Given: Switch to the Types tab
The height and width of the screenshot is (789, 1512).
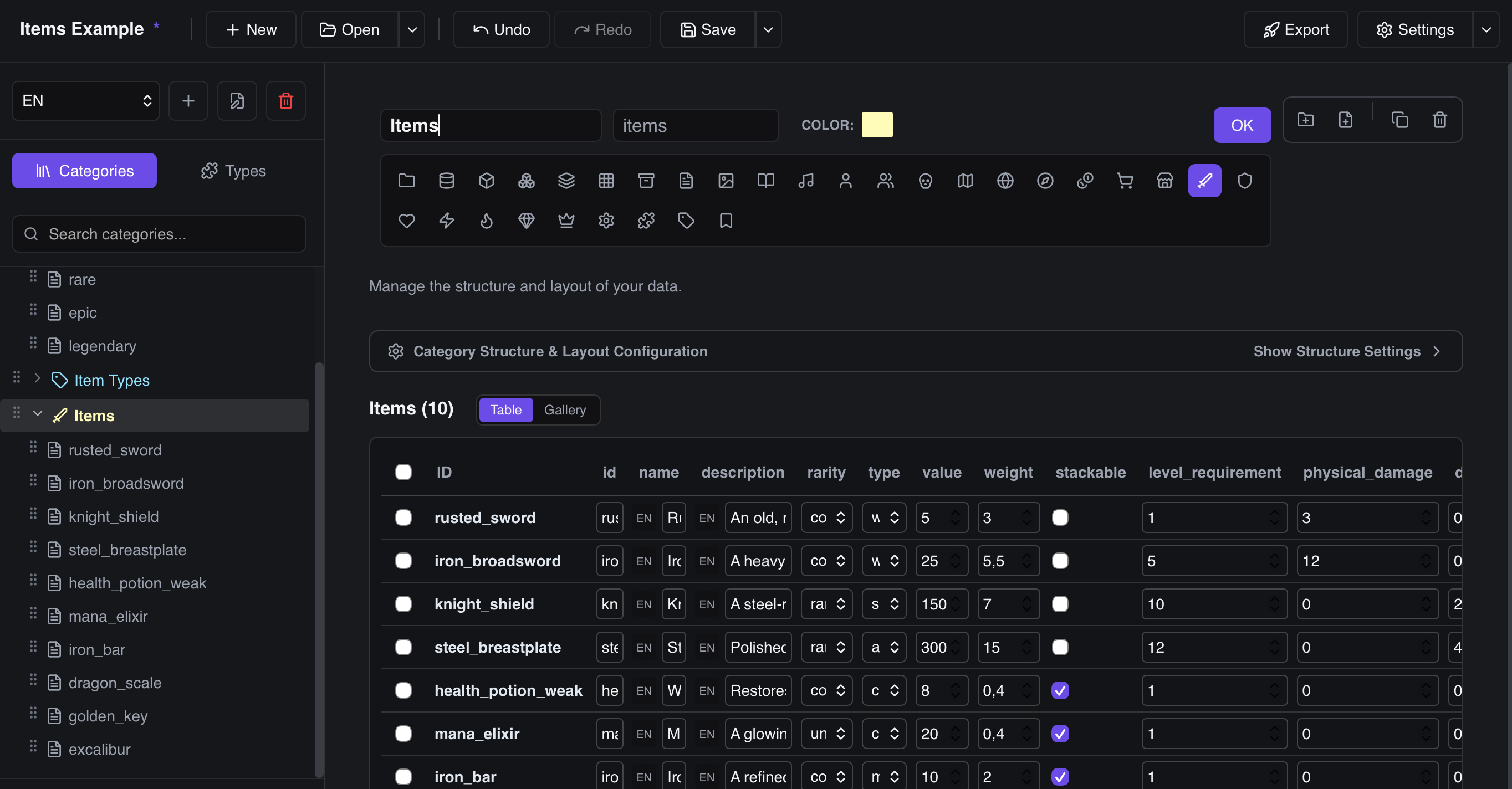Looking at the screenshot, I should point(233,171).
